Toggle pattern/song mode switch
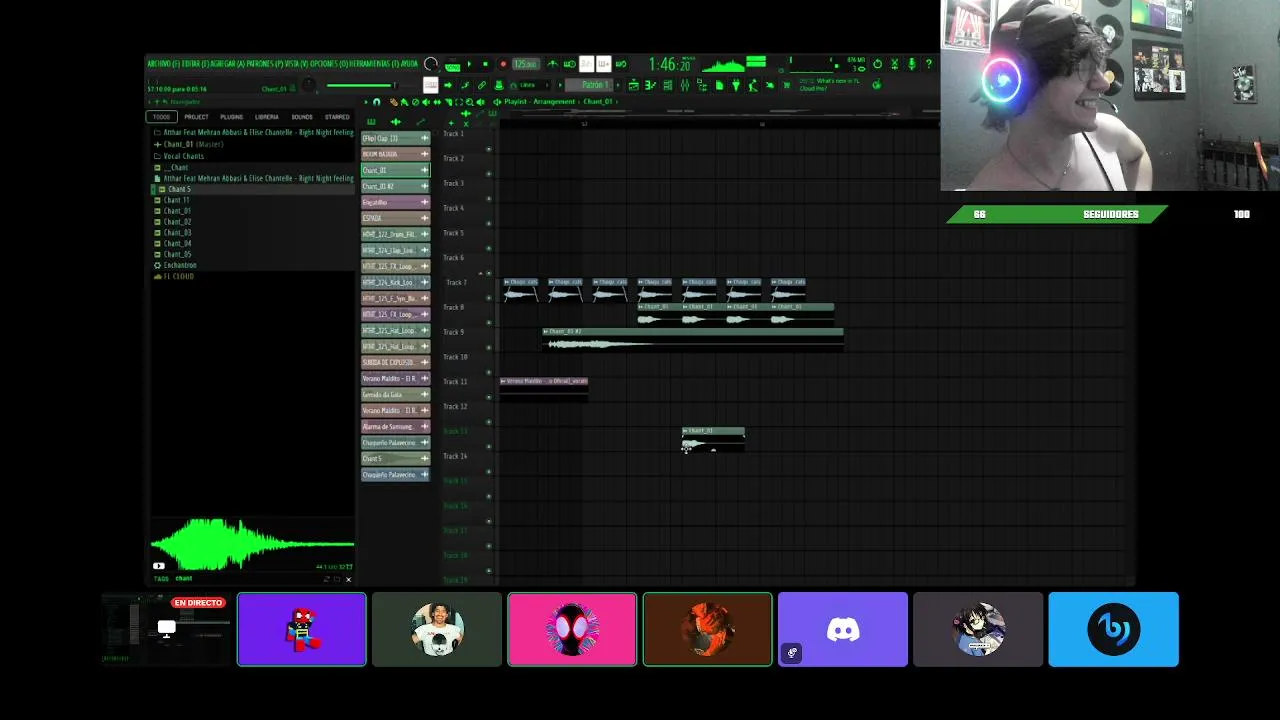1280x720 pixels. (x=453, y=67)
